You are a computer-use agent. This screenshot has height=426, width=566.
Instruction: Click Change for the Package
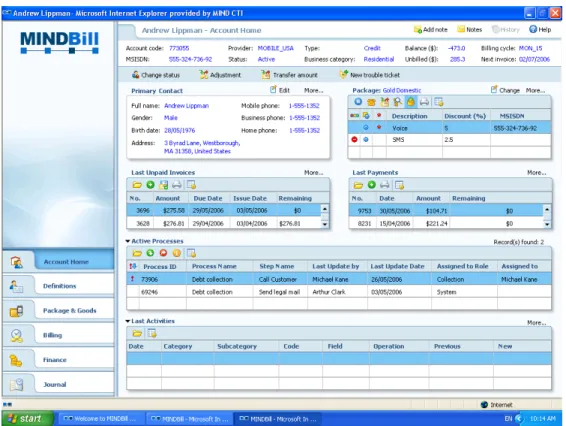point(505,90)
